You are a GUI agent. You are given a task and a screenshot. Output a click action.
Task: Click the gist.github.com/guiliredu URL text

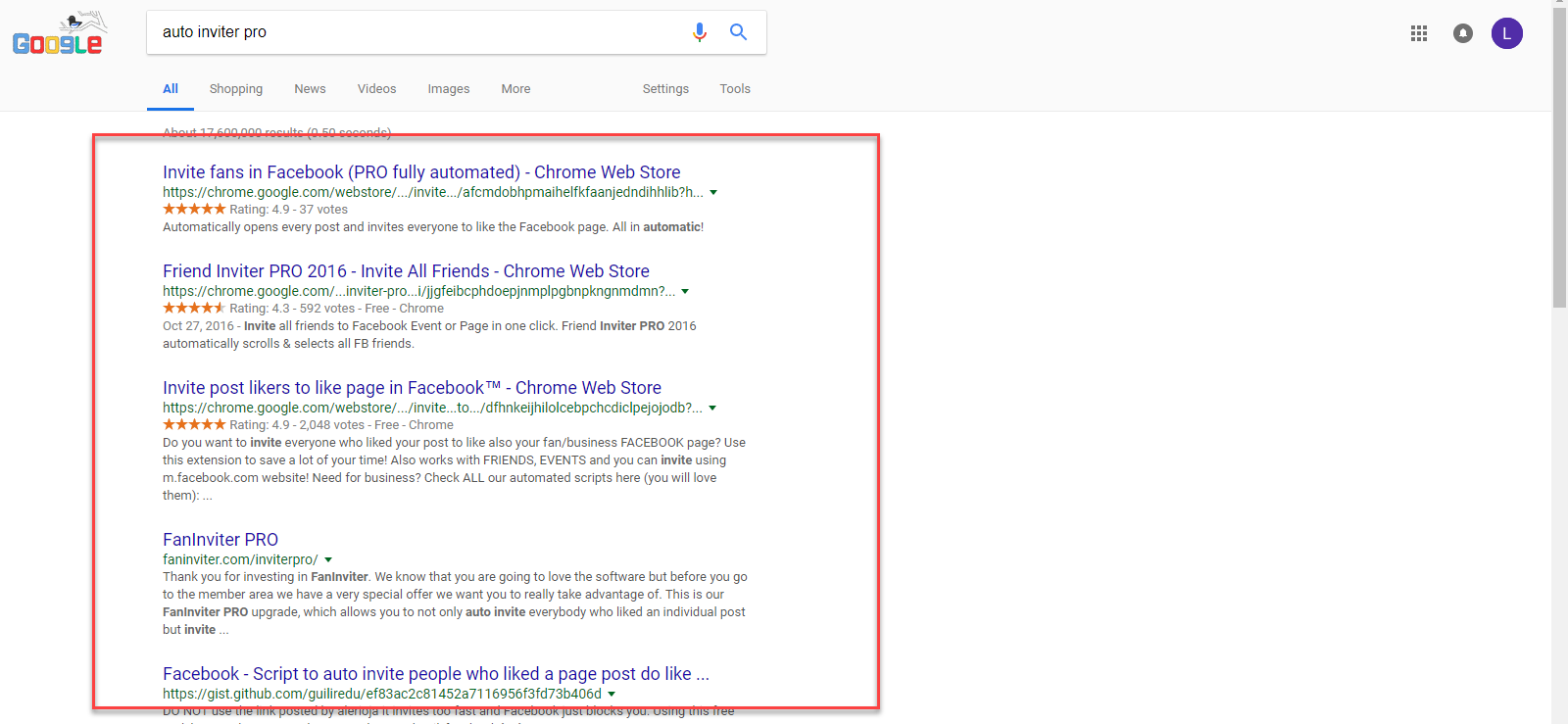(x=382, y=694)
